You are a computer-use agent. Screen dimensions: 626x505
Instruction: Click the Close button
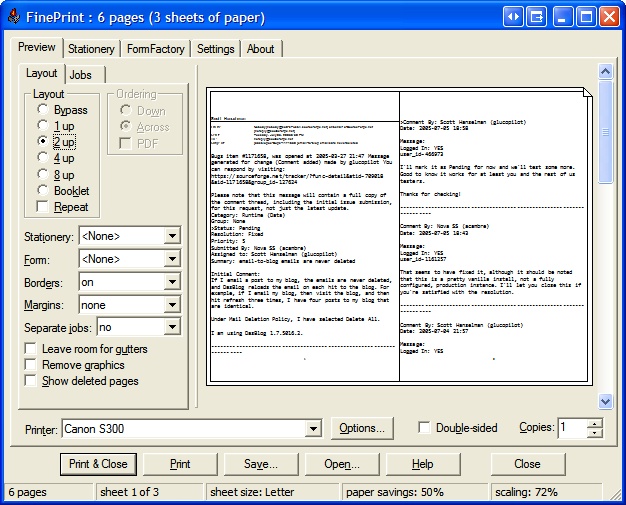[x=527, y=464]
